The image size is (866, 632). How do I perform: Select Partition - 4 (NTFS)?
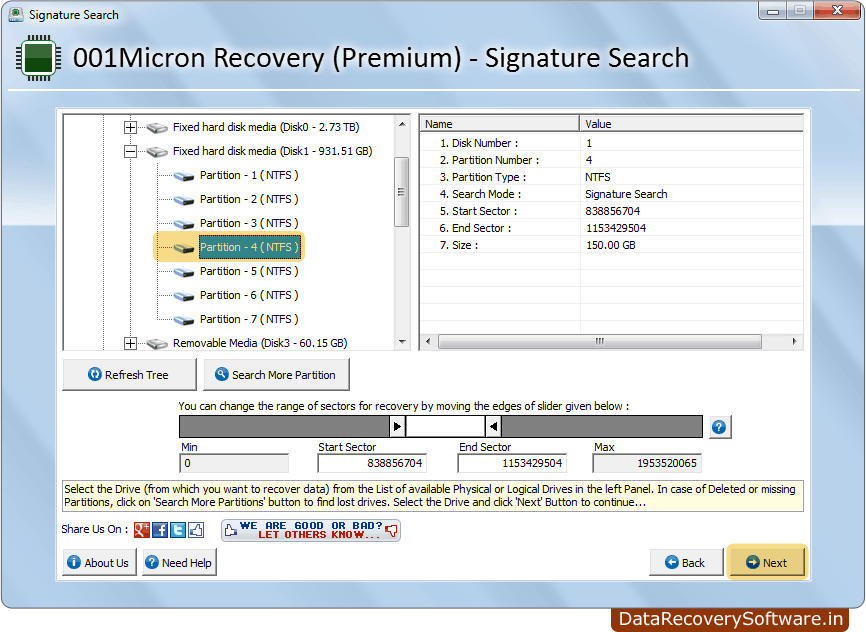point(249,247)
